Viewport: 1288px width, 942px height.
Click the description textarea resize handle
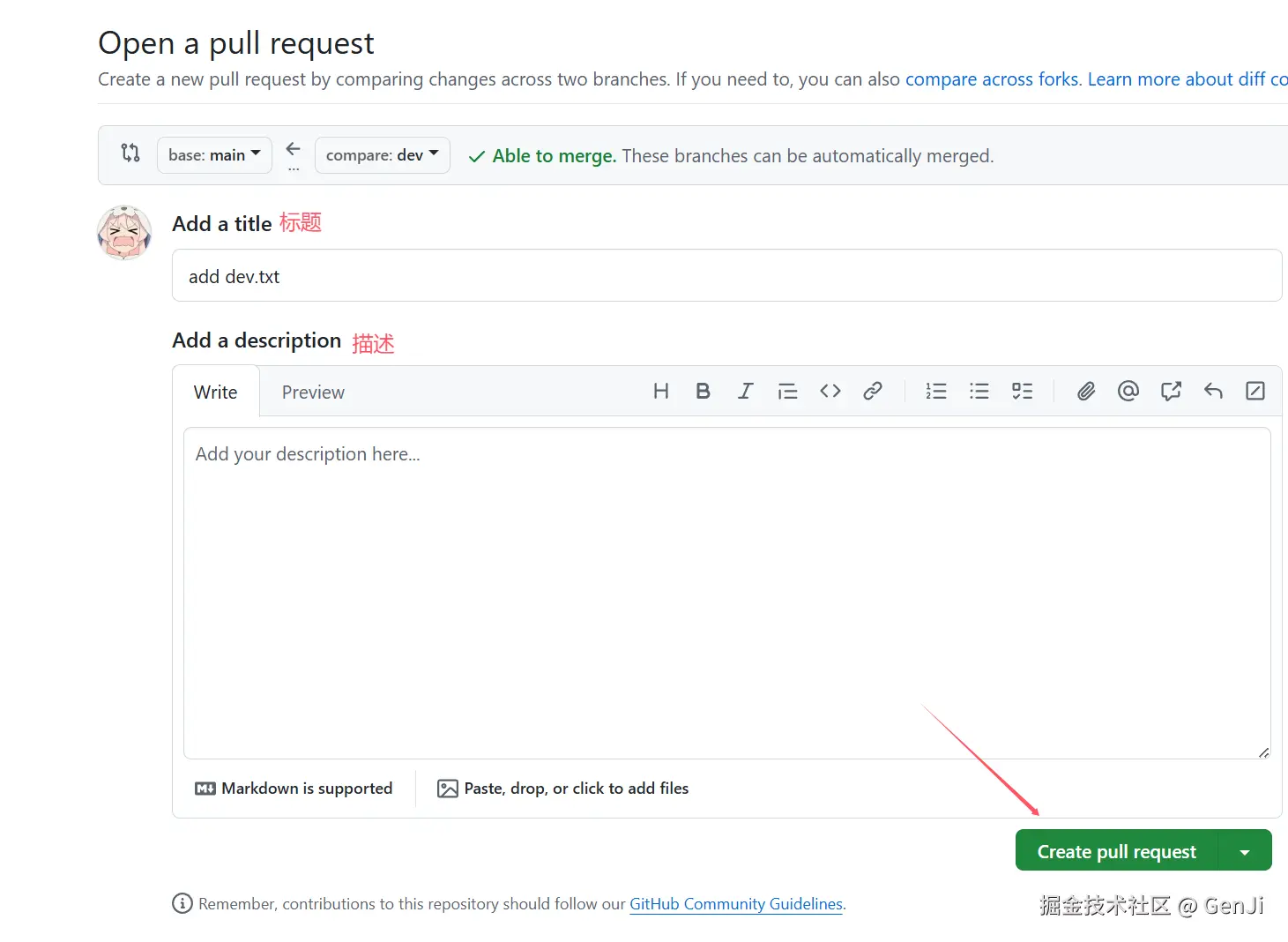(x=1263, y=752)
